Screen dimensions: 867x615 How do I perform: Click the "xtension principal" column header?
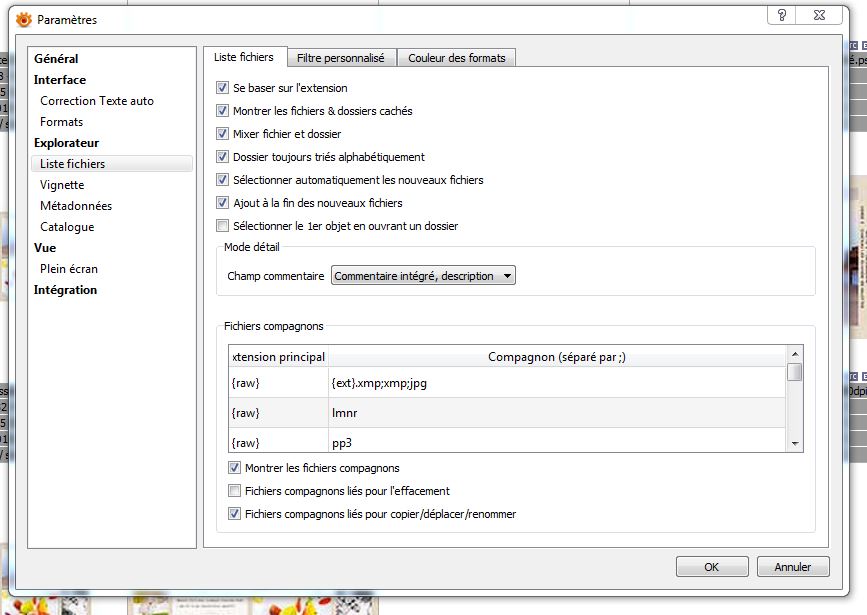pos(279,357)
